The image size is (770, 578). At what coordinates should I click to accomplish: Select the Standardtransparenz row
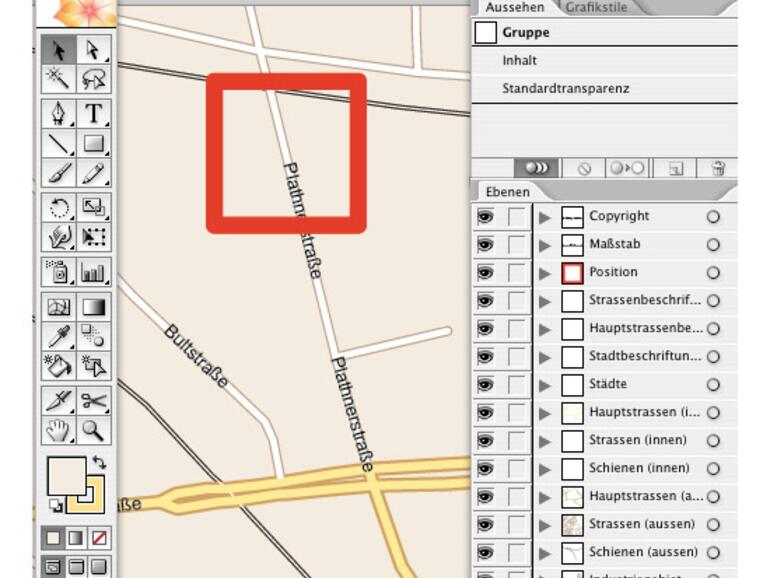coord(605,88)
